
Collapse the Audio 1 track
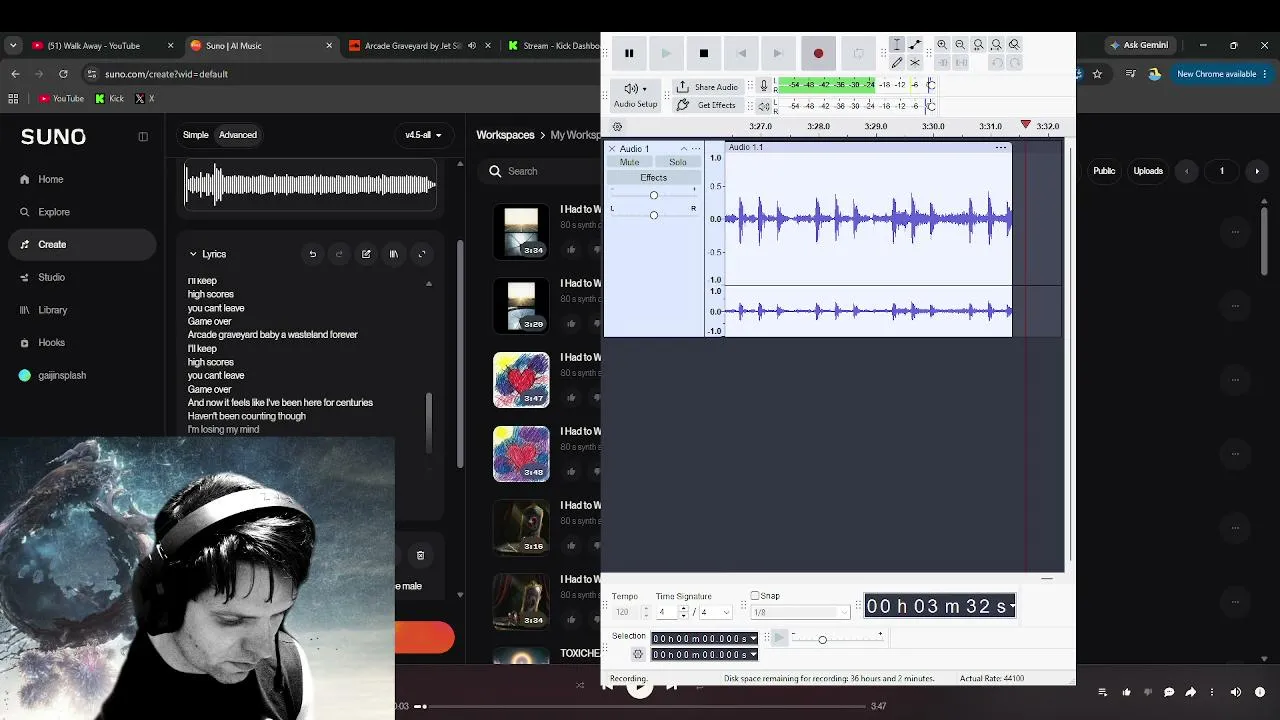click(x=684, y=149)
